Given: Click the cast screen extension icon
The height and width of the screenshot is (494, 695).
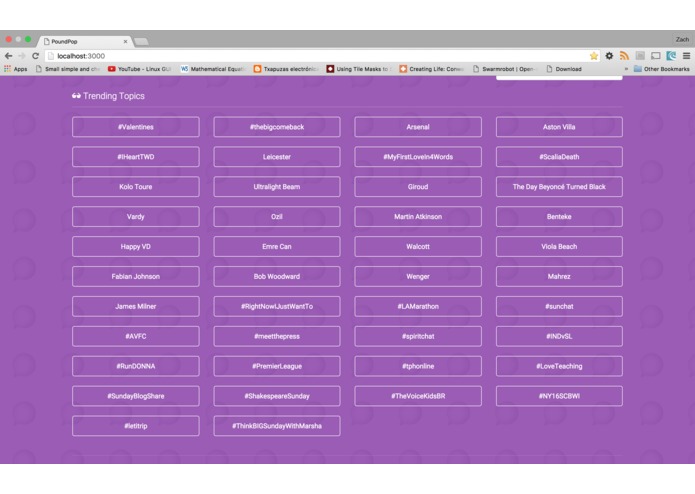Looking at the screenshot, I should (656, 56).
